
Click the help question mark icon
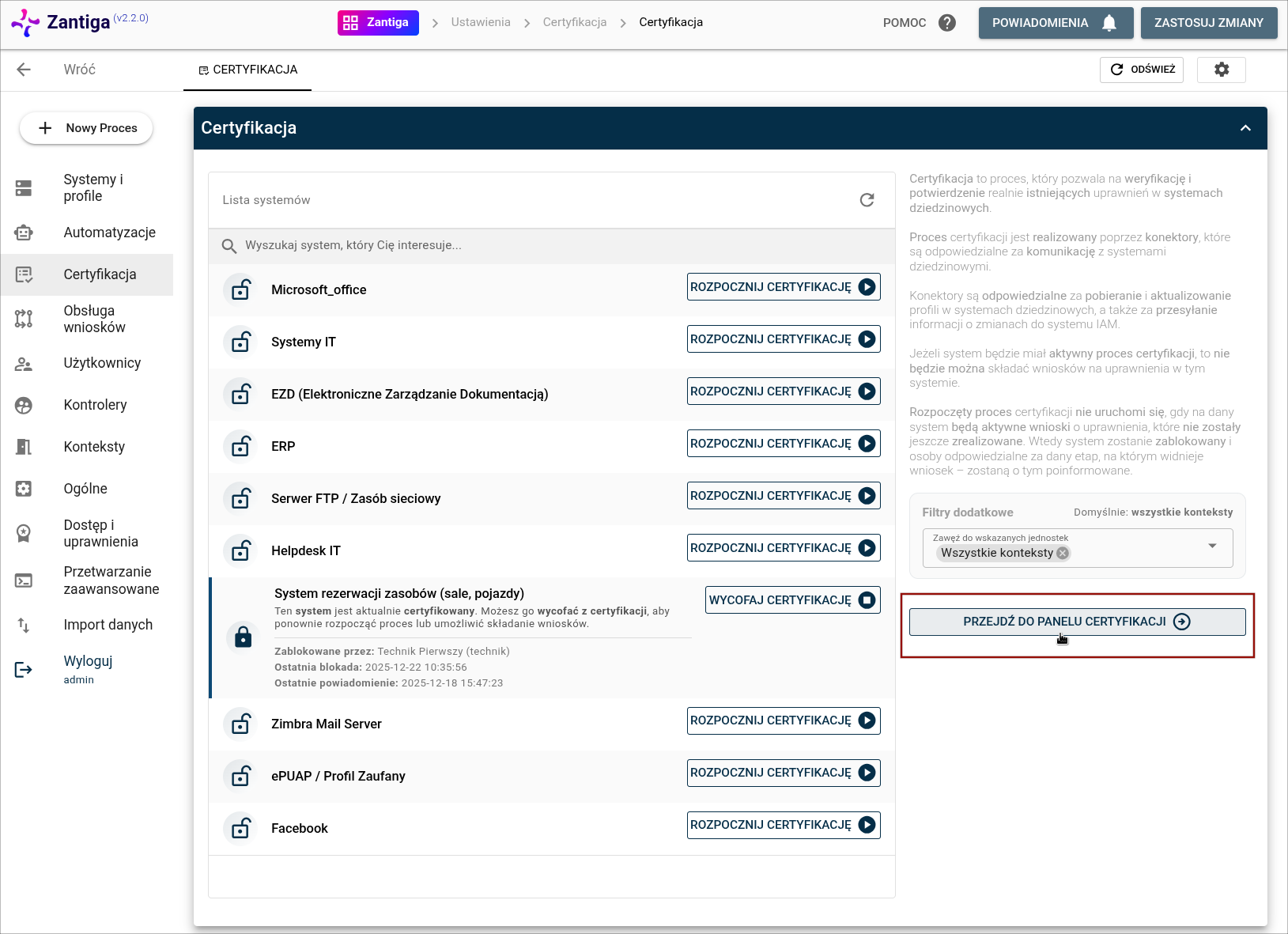(946, 23)
